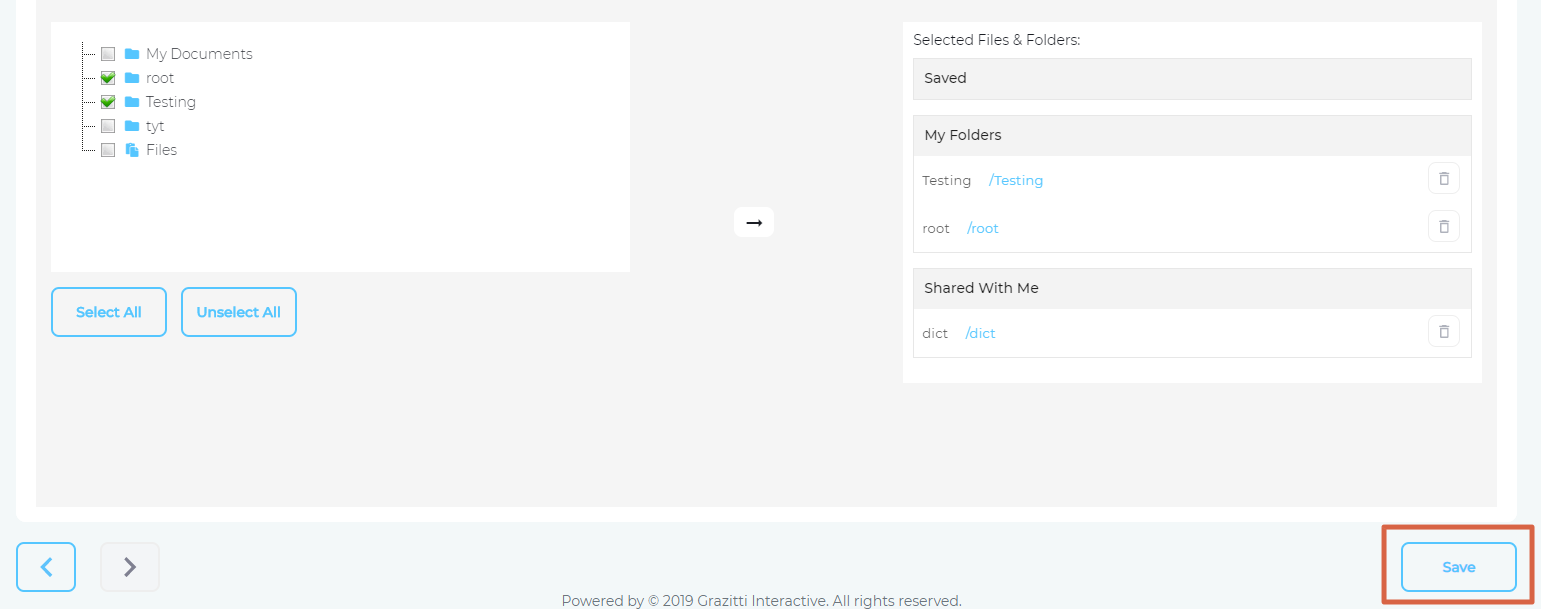Screen dimensions: 1541x609
Task: Uncheck the Testing folder checkbox
Action: [x=108, y=102]
